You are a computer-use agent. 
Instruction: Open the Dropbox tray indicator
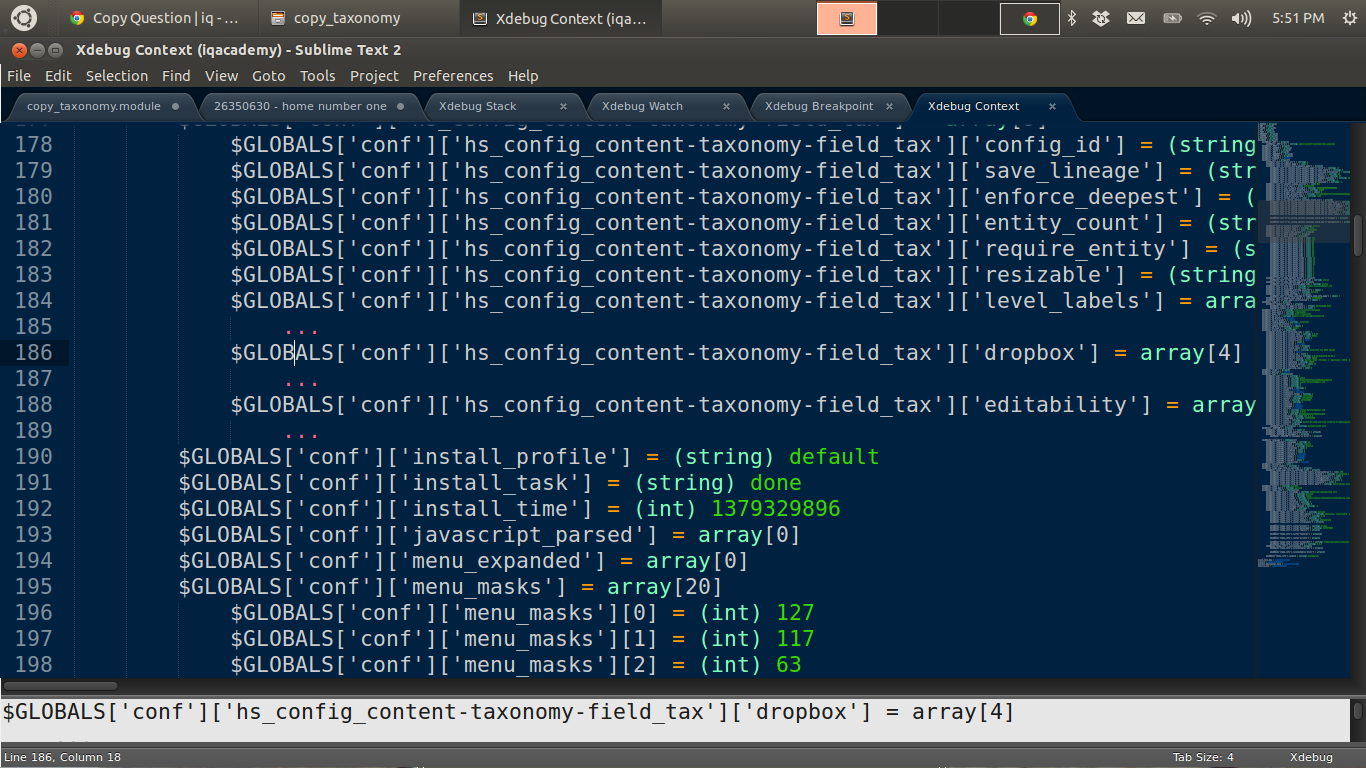(x=1101, y=18)
